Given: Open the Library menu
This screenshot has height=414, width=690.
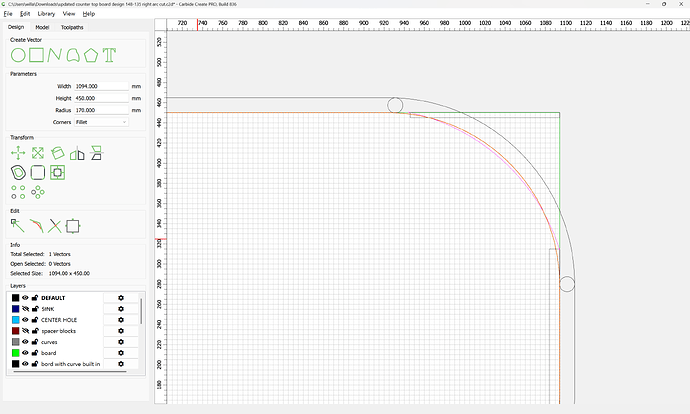Looking at the screenshot, I should [45, 15].
